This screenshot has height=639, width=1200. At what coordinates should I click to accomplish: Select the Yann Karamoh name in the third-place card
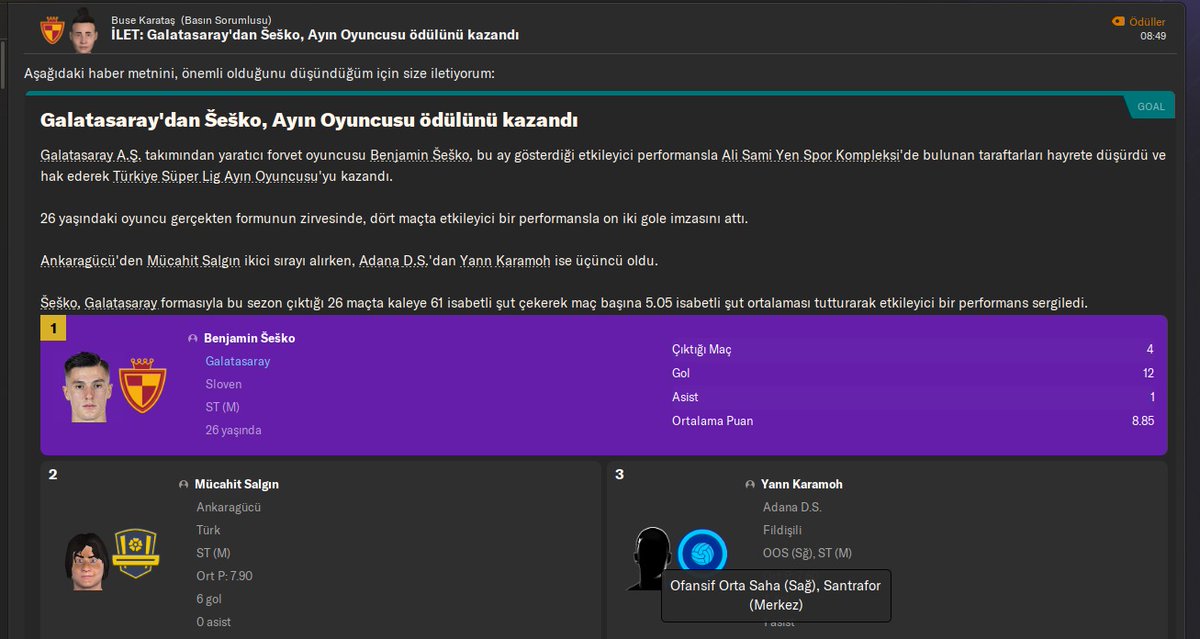[x=802, y=484]
